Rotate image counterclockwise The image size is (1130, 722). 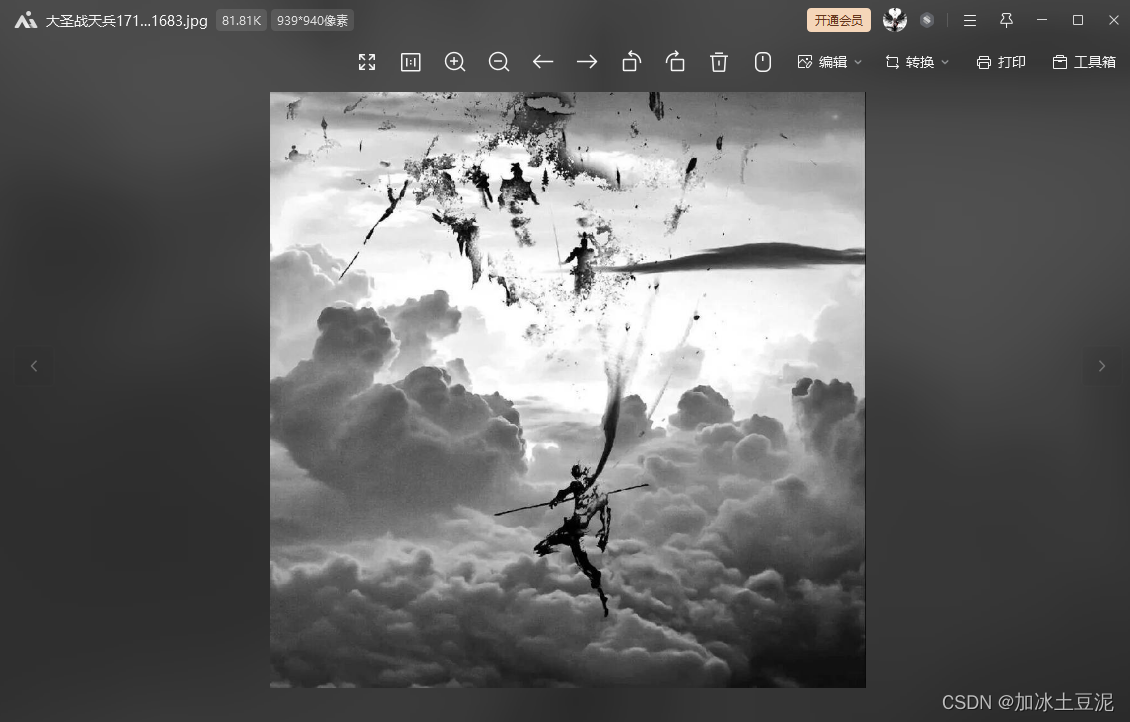coord(631,62)
